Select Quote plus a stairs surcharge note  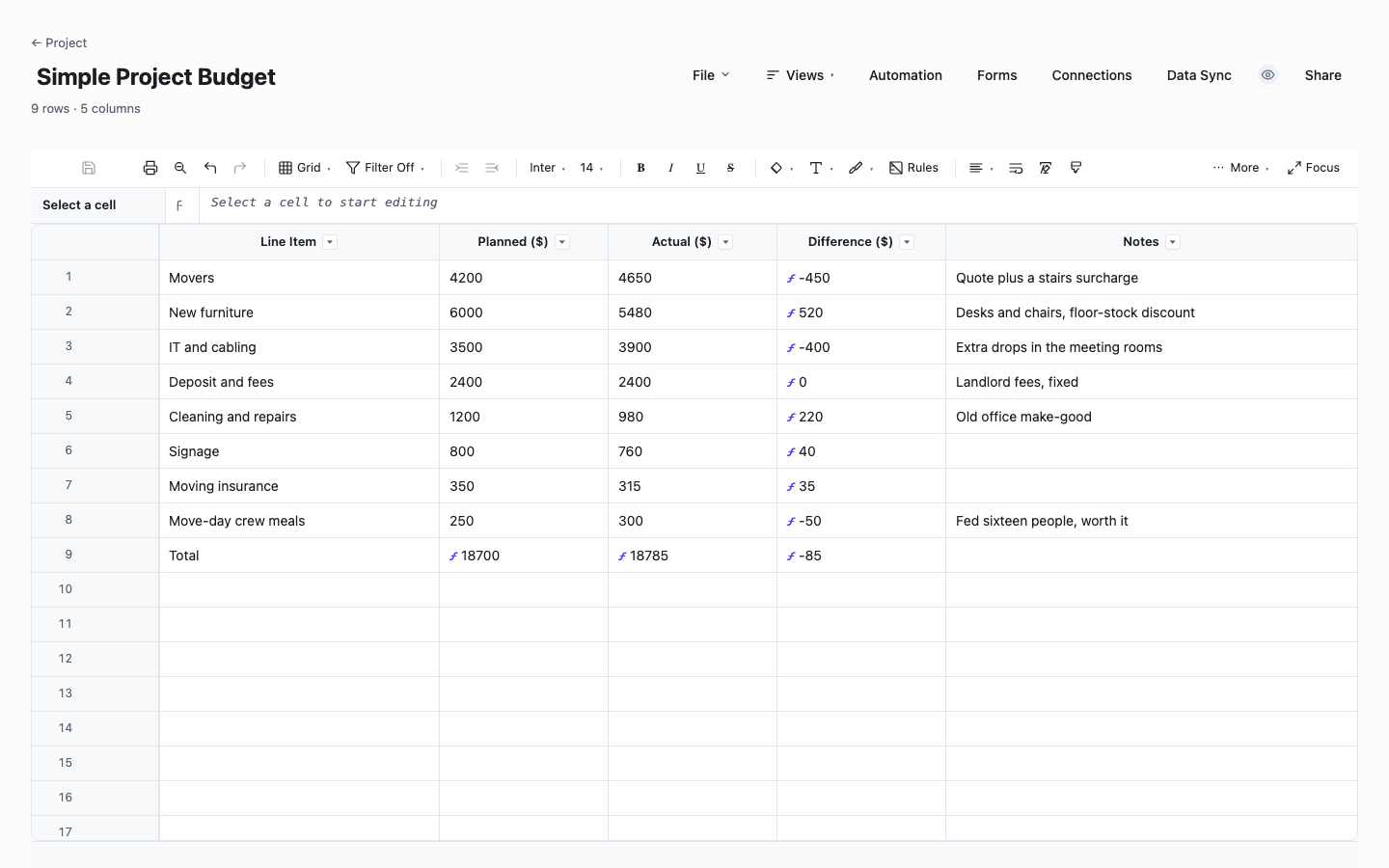pos(1152,278)
